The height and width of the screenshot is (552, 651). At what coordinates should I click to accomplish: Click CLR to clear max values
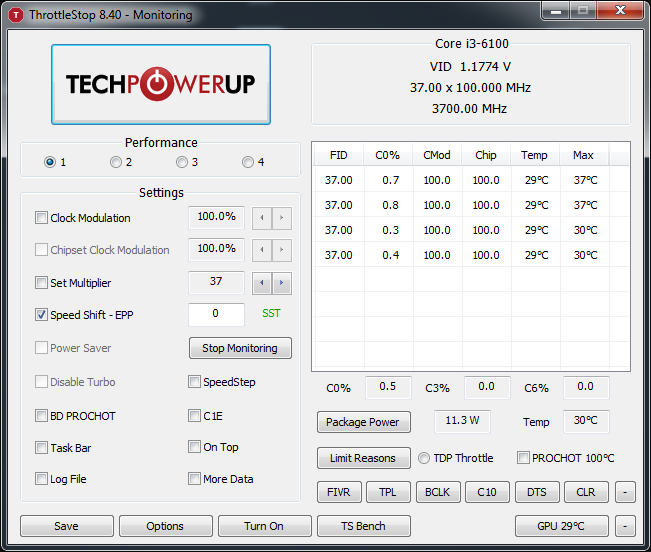click(x=586, y=492)
